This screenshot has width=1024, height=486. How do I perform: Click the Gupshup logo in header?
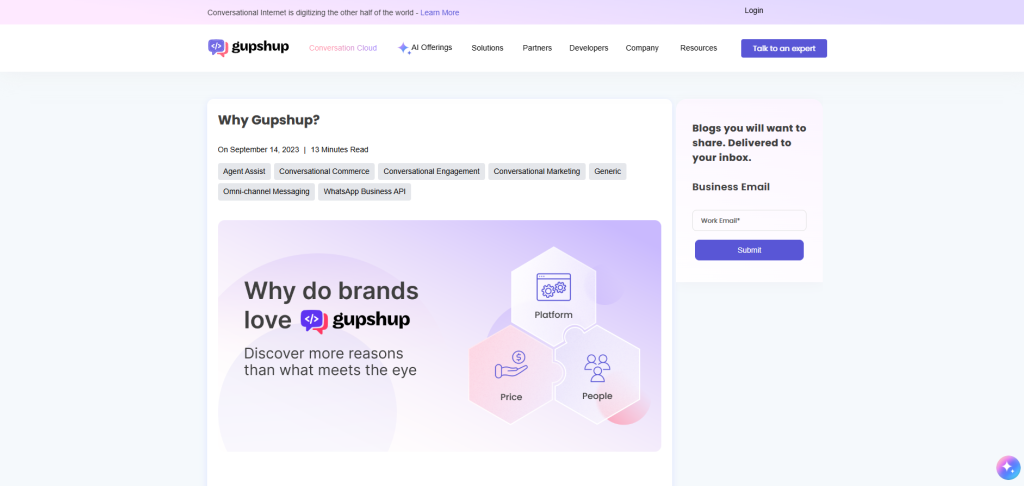coord(248,47)
